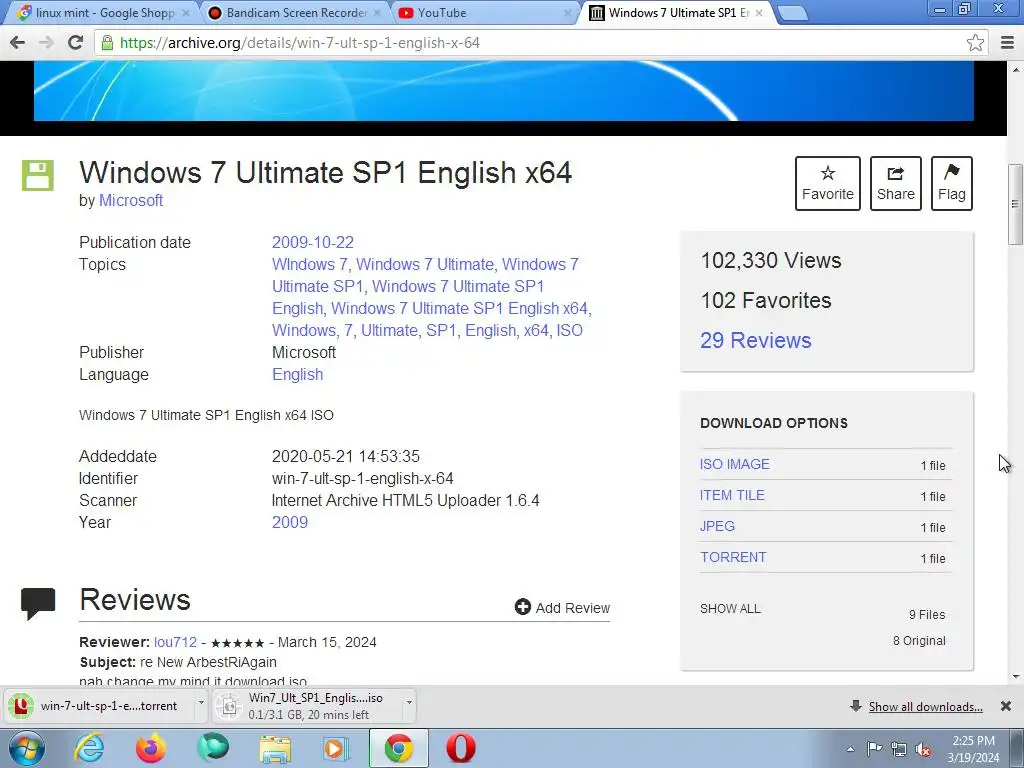Click the page vertical scrollbar thumb
The width and height of the screenshot is (1024, 768).
point(1015,204)
